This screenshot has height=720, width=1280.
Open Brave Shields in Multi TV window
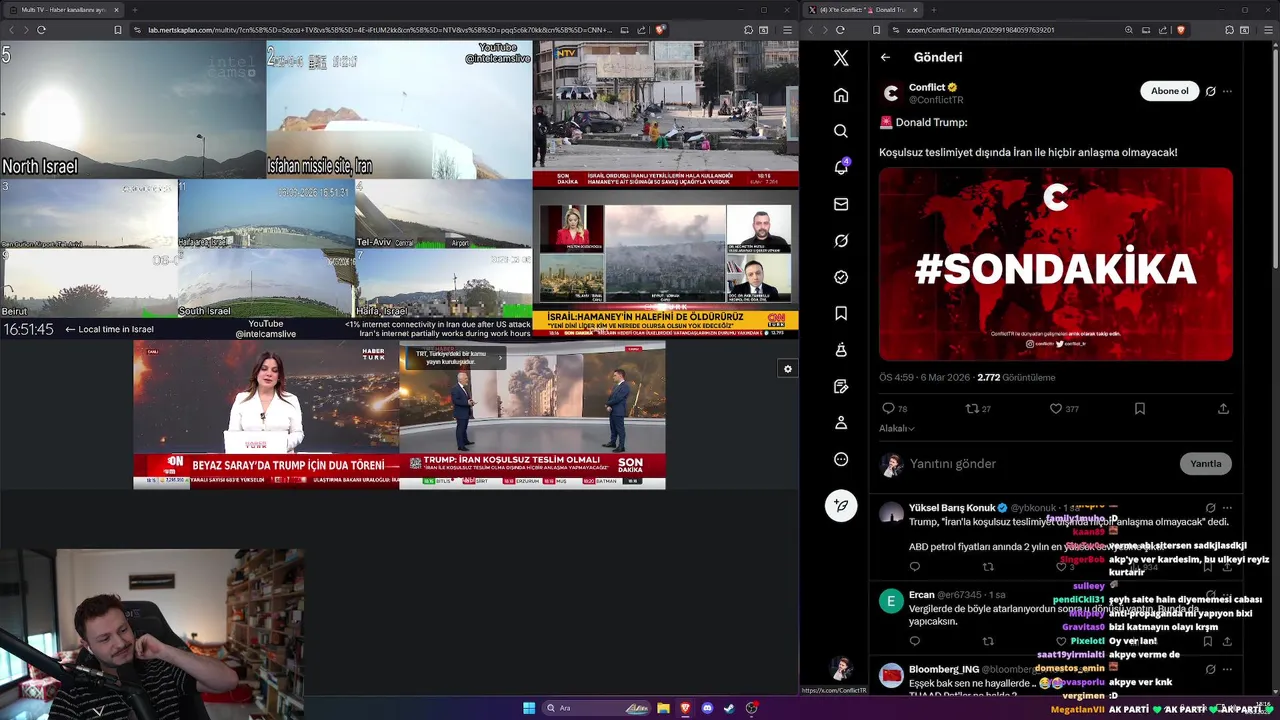[x=660, y=30]
